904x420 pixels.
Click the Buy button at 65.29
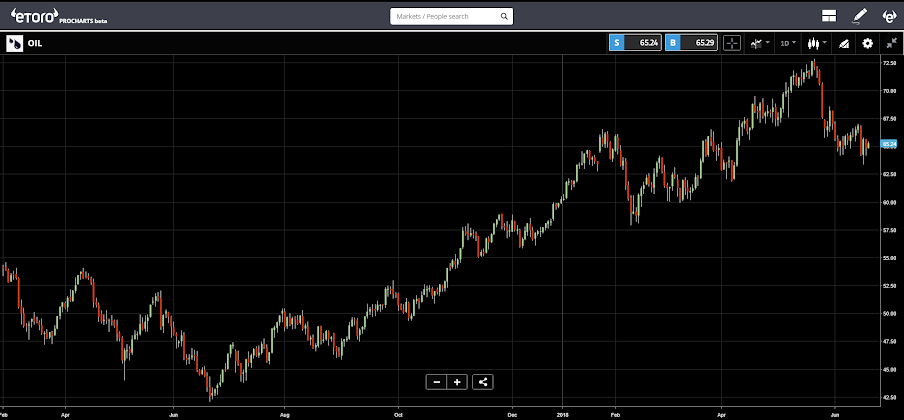[x=691, y=43]
